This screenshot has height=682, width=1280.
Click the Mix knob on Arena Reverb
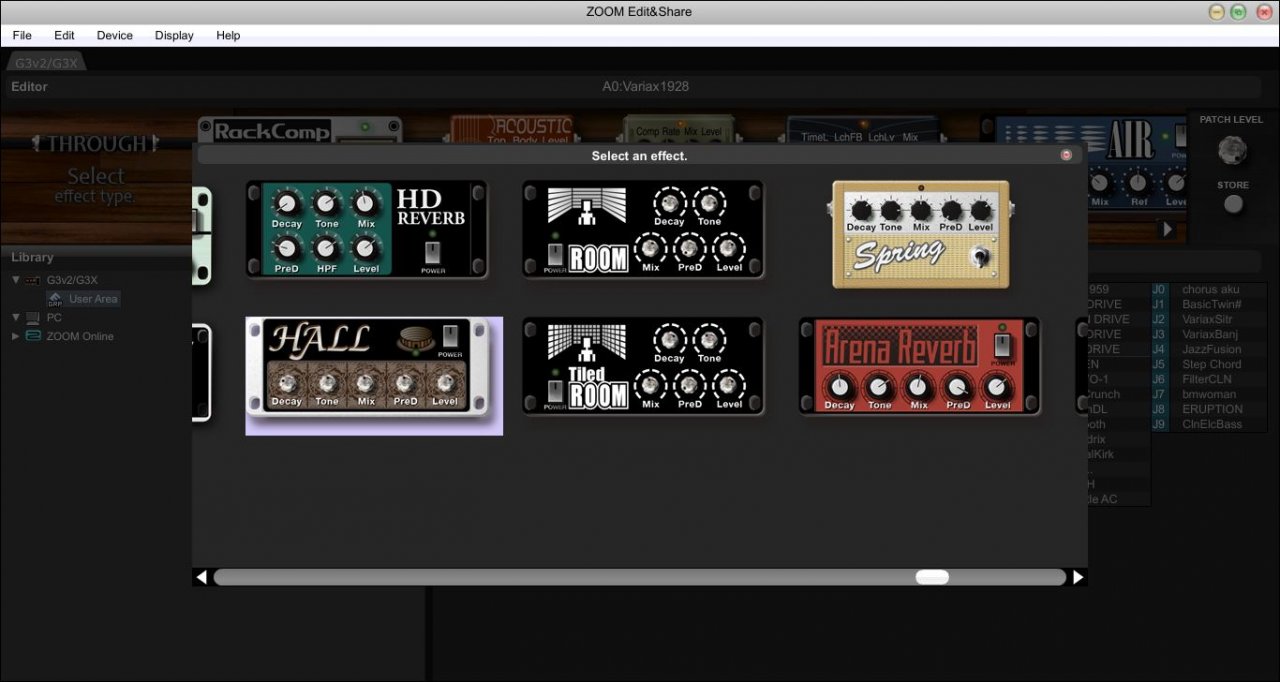pyautogui.click(x=918, y=386)
